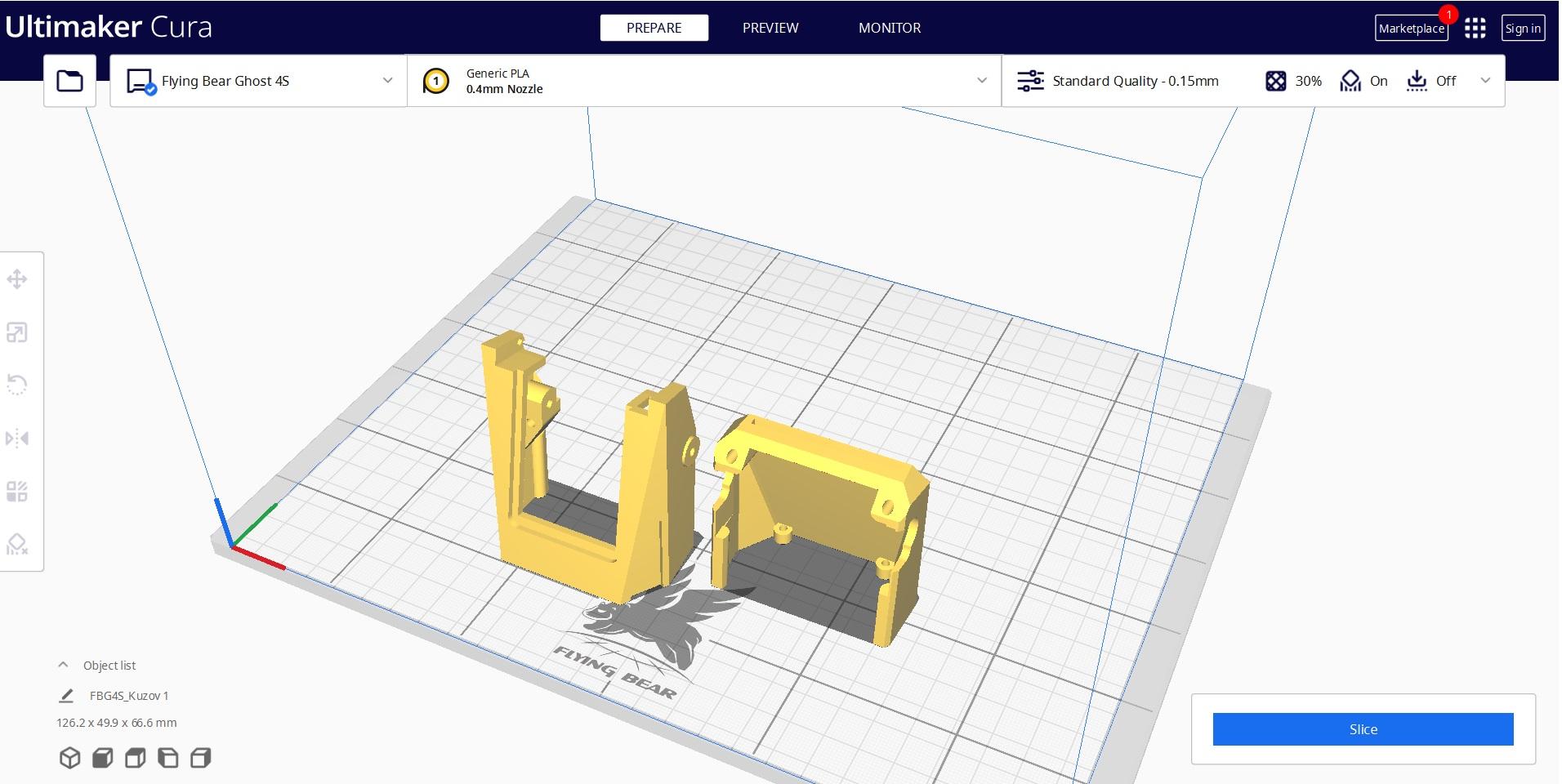The image size is (1562, 784).
Task: Collapse the Object list
Action: pos(63,665)
